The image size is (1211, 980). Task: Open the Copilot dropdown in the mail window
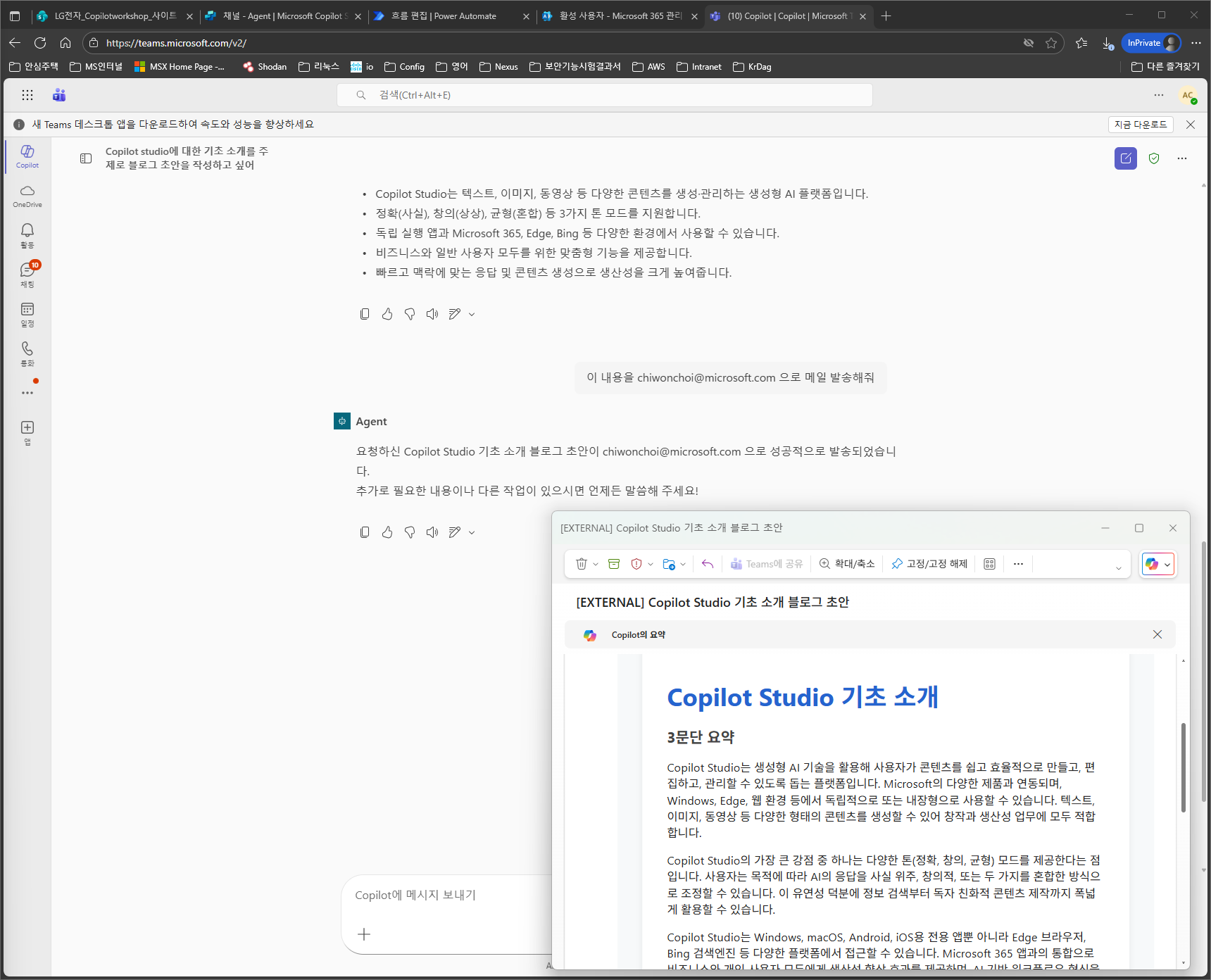point(1167,565)
